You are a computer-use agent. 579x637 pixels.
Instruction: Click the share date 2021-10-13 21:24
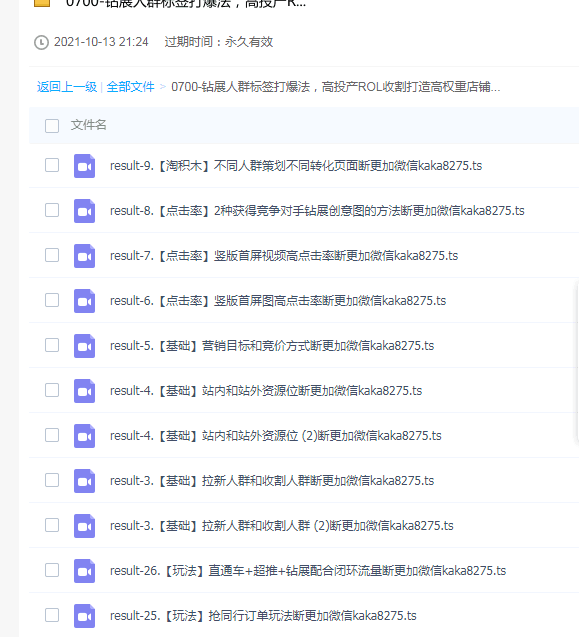click(101, 42)
